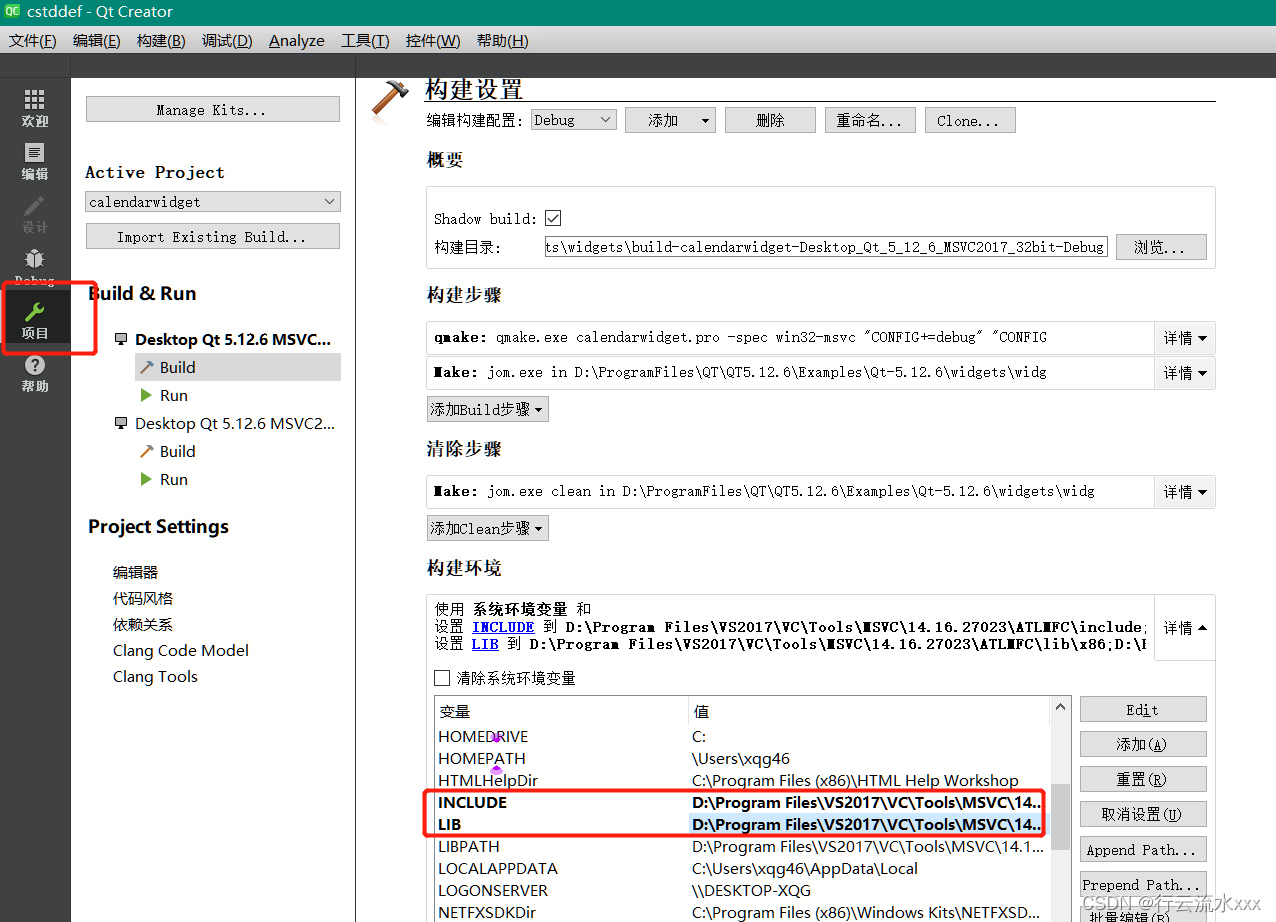Toggle the Shadow build checkbox
The image size is (1276, 922).
[553, 218]
